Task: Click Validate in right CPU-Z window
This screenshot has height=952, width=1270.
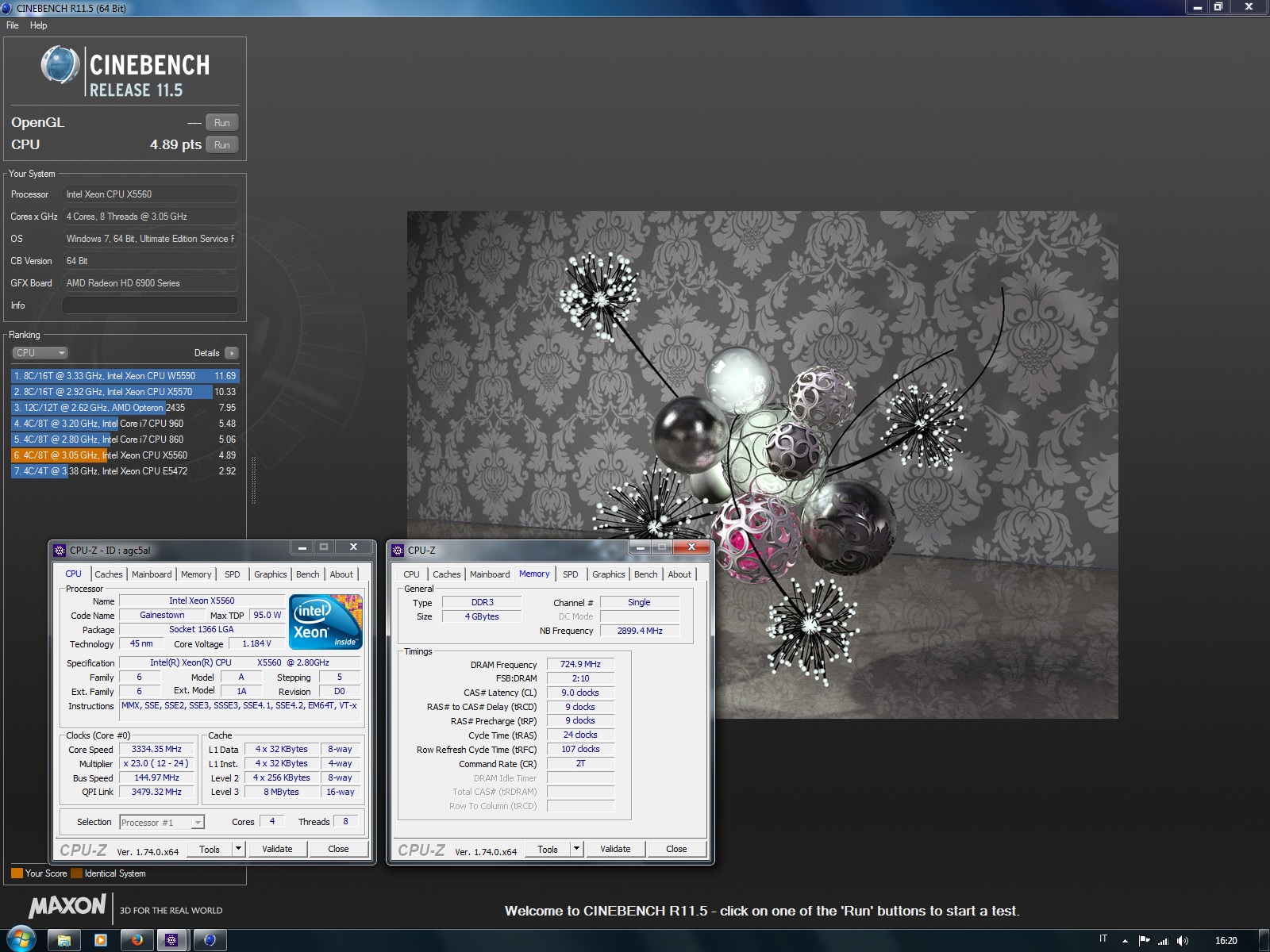Action: click(x=616, y=849)
